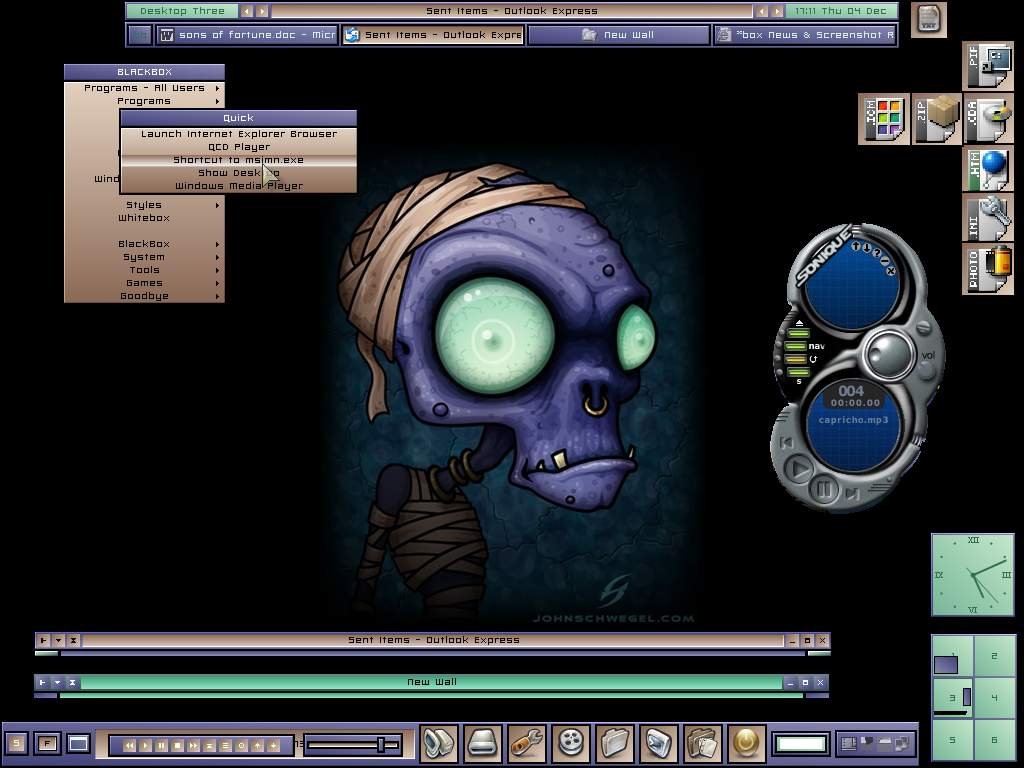The width and height of the screenshot is (1024, 768).
Task: Switch to New Wall taskbar button
Action: tap(618, 35)
